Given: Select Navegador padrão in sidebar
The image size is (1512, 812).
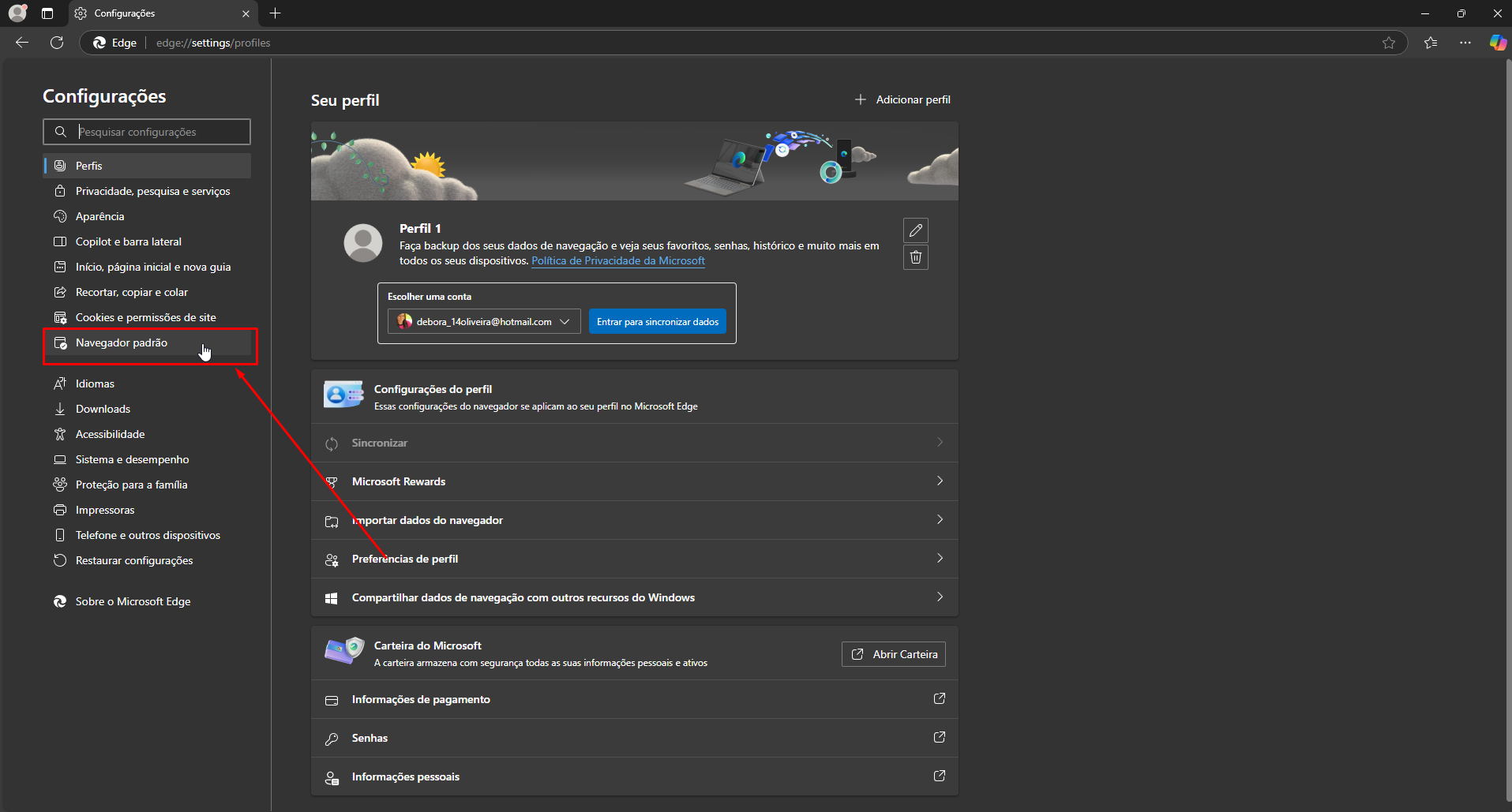Looking at the screenshot, I should click(122, 342).
